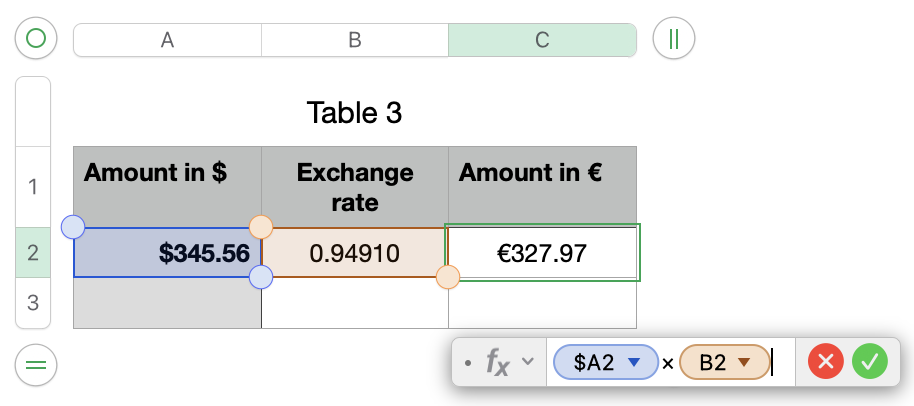Select row 3 header

tap(33, 302)
